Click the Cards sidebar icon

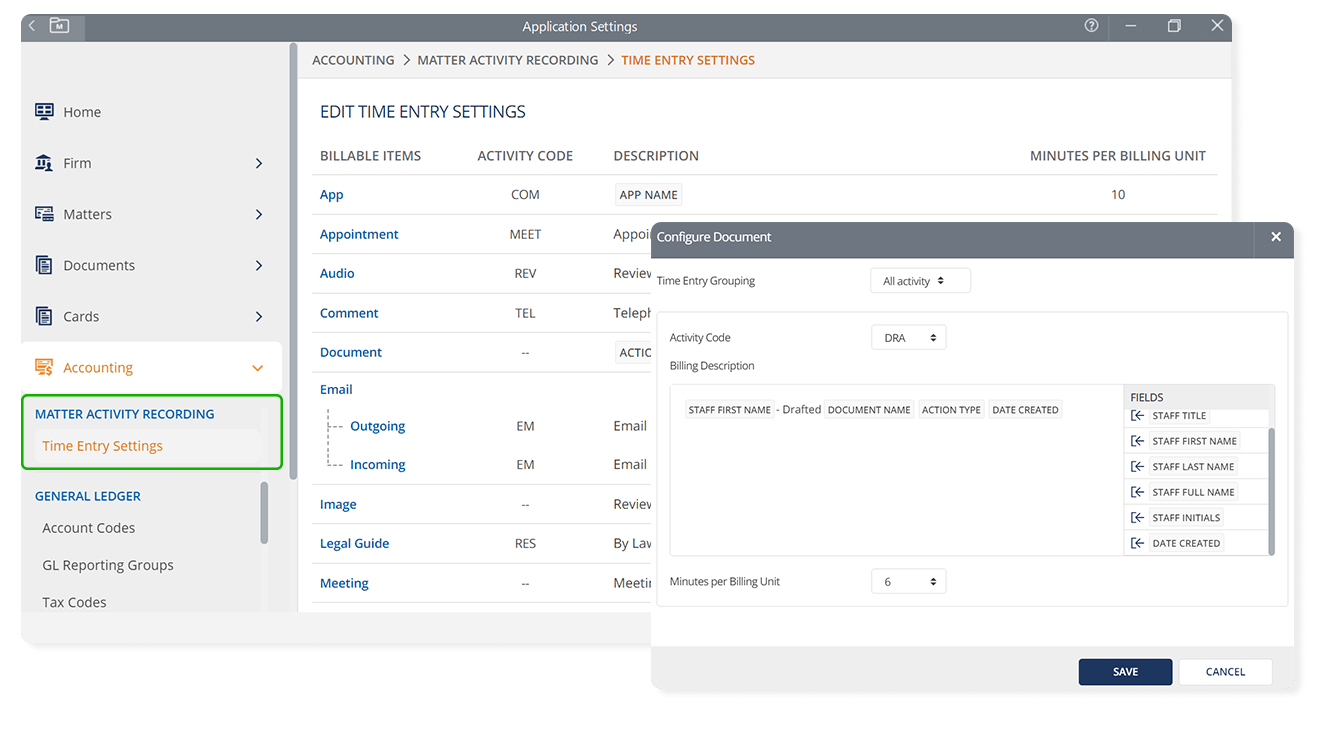point(44,316)
